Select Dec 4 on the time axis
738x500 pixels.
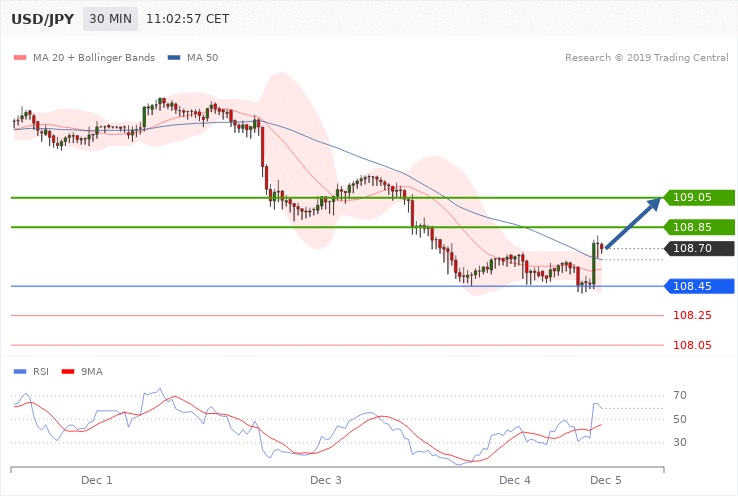point(514,481)
